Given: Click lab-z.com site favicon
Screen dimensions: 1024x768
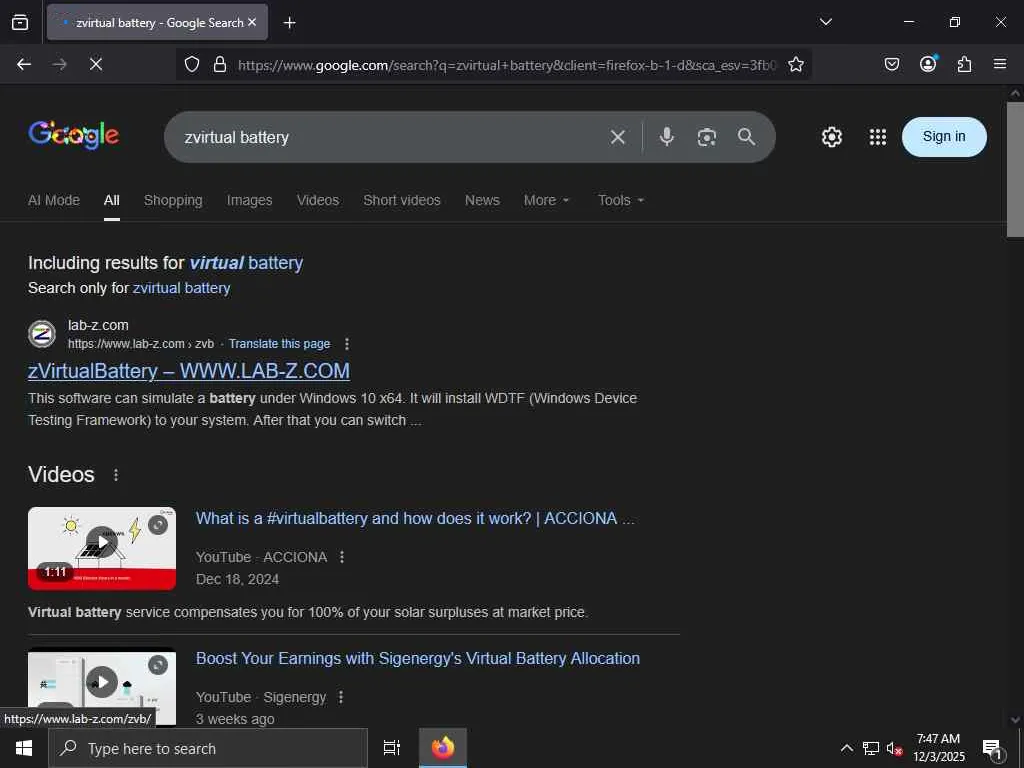Looking at the screenshot, I should (x=42, y=334).
